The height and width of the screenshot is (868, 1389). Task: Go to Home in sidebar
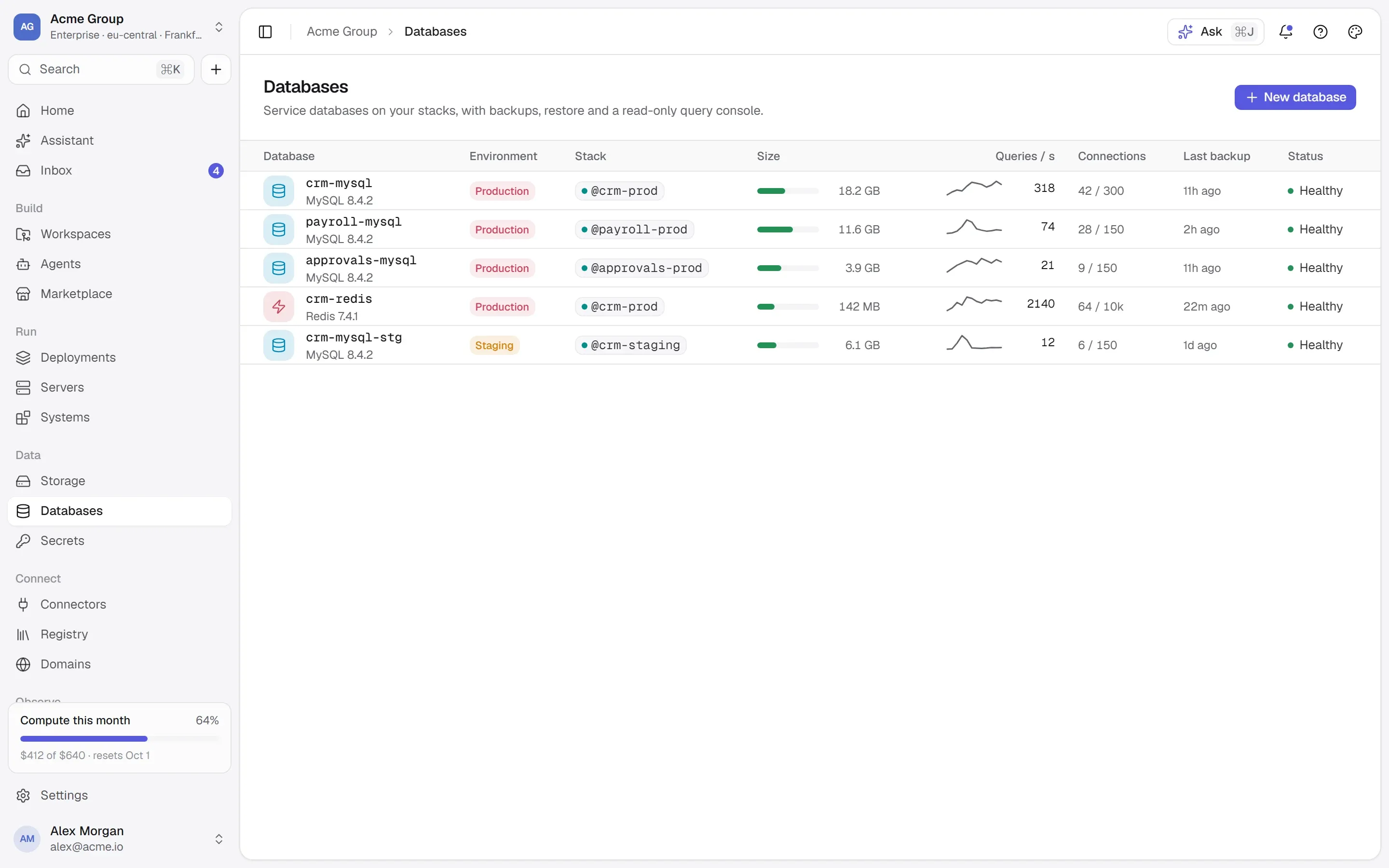(x=120, y=110)
